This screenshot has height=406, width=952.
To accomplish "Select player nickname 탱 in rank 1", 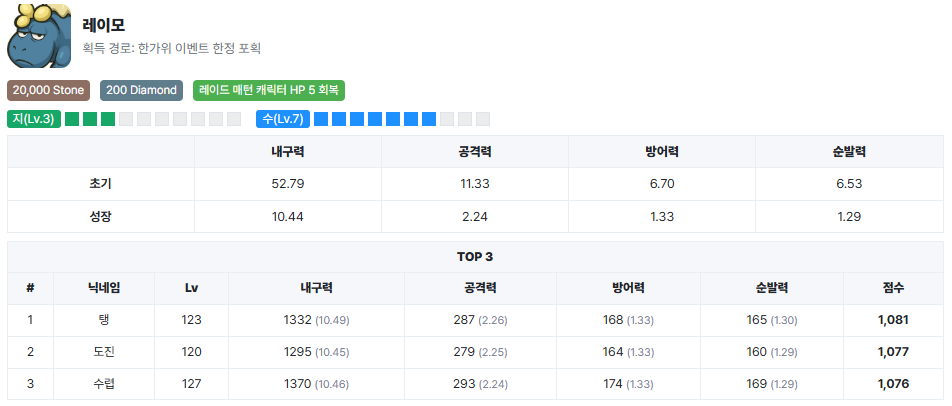I will coord(104,320).
